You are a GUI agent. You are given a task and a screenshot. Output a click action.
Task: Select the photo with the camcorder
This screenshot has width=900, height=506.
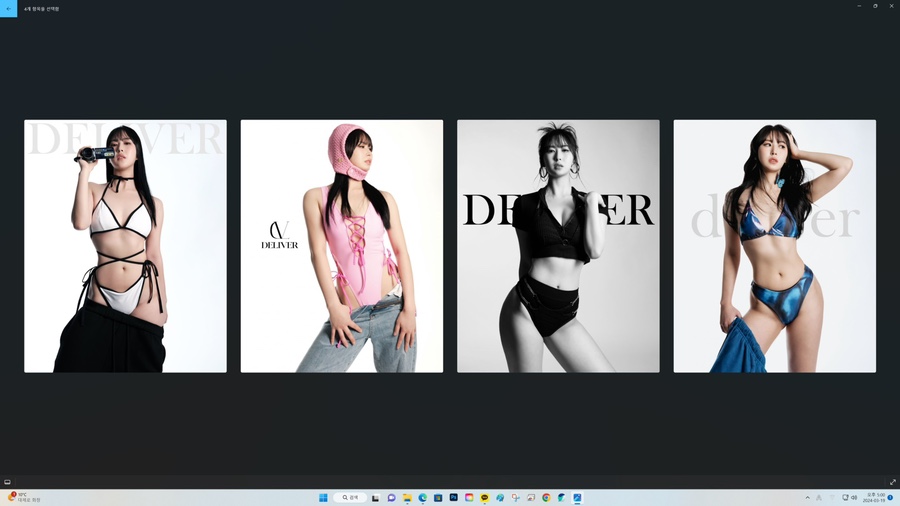pos(125,246)
